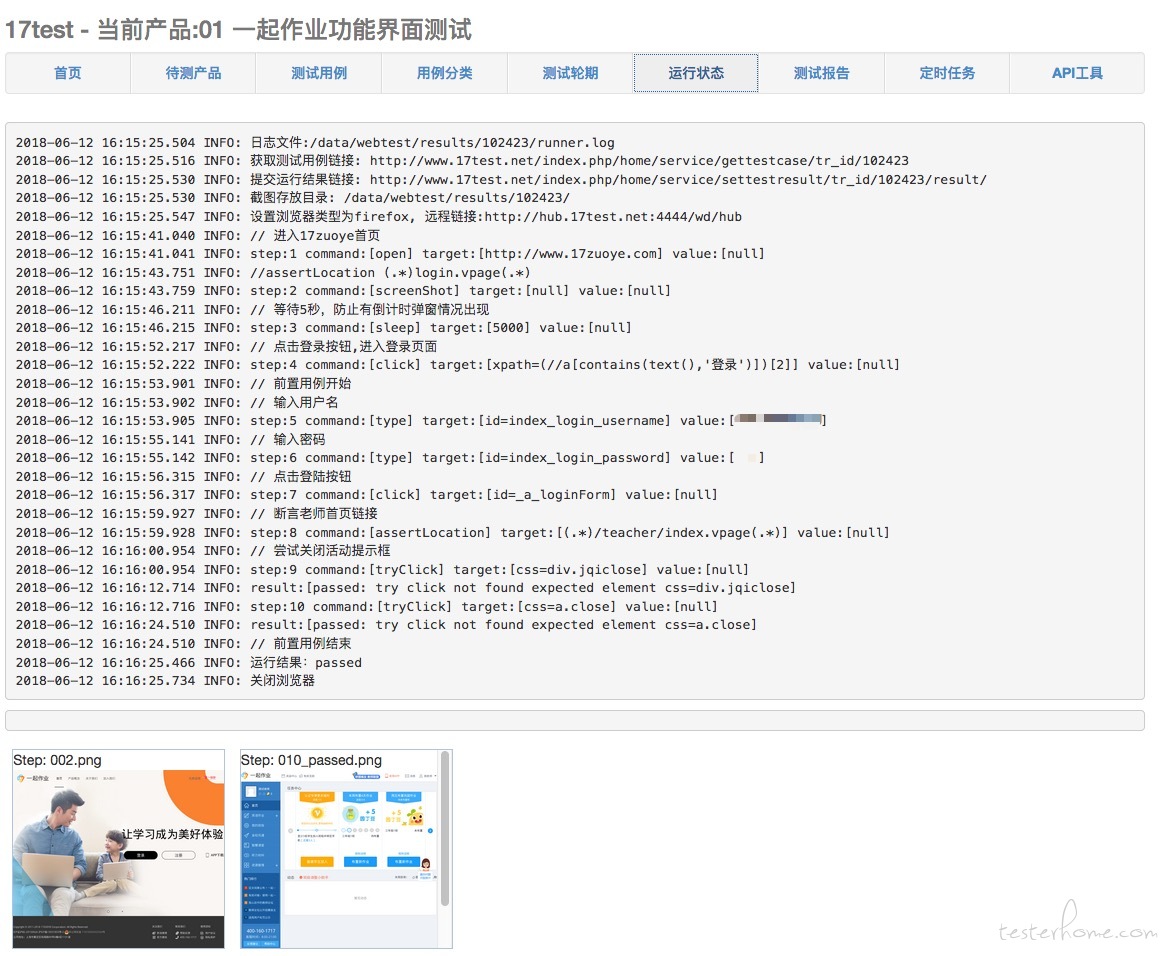Select the step:1 command:[open] log line
The image size is (1160, 956).
click(x=390, y=254)
